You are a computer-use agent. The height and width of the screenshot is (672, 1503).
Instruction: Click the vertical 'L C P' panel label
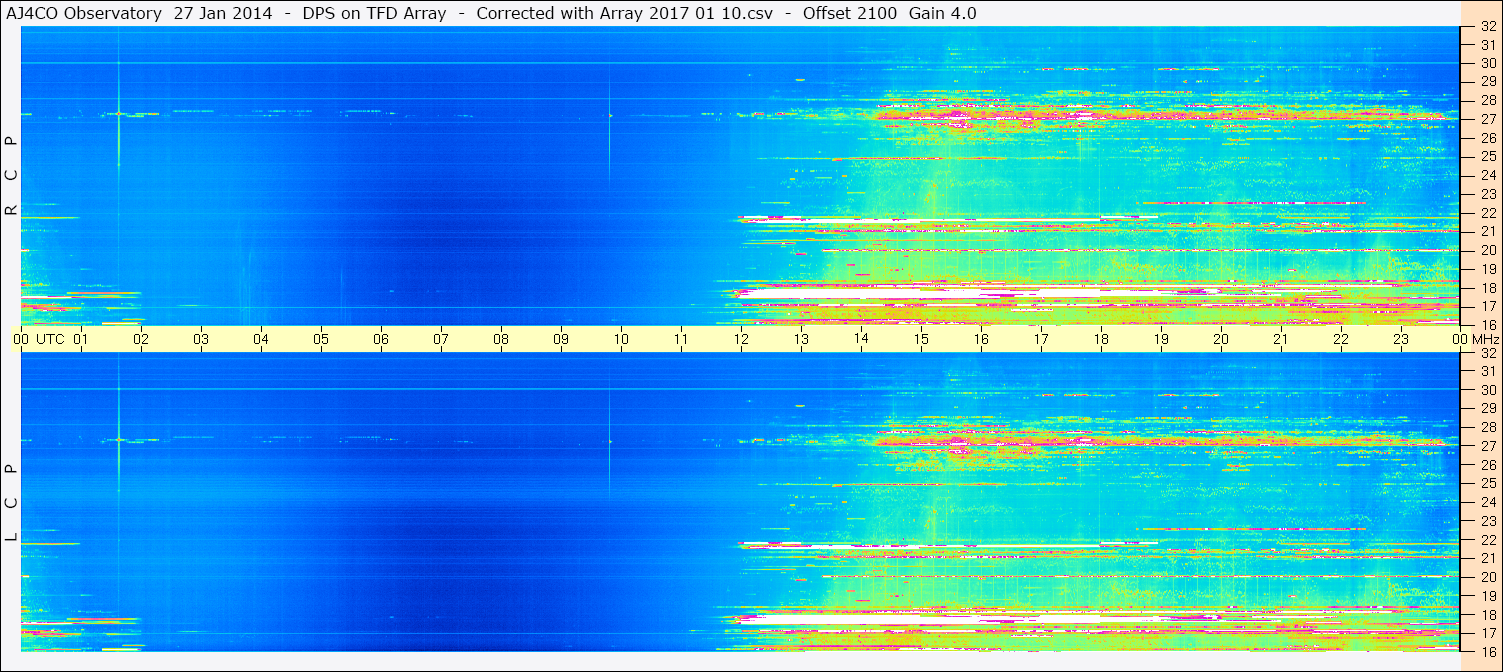[x=12, y=503]
